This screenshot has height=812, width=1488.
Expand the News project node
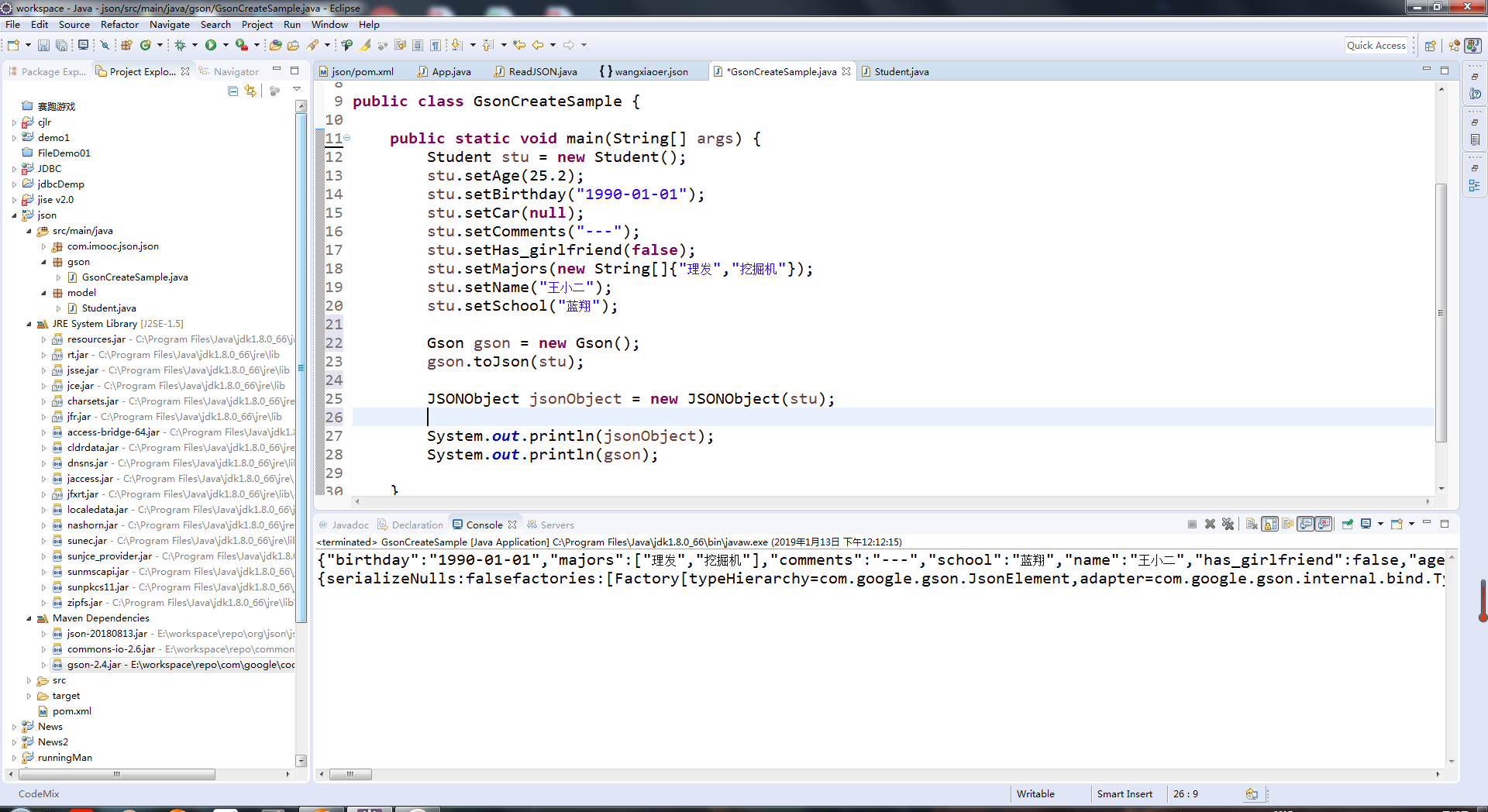point(15,727)
